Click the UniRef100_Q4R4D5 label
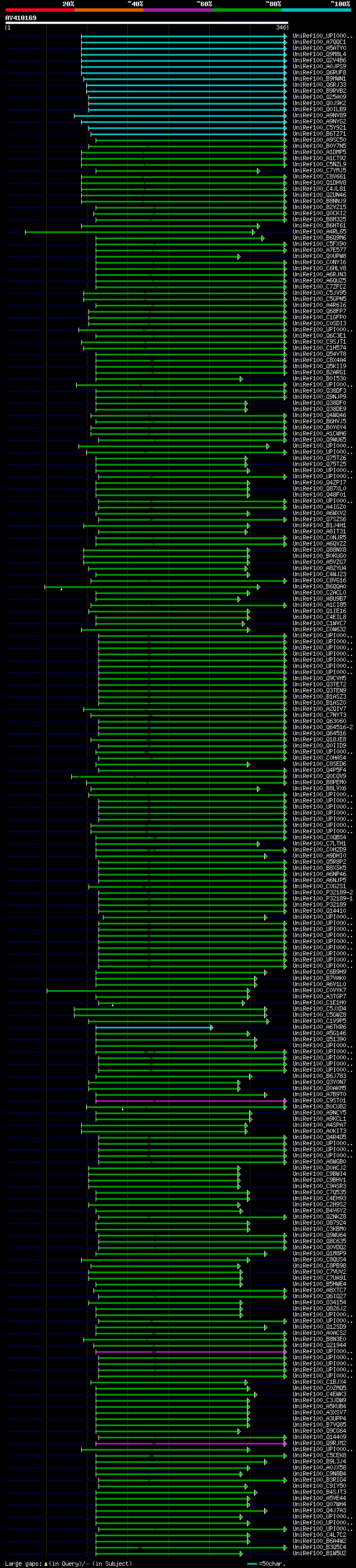This screenshot has width=356, height=1568. click(x=319, y=1137)
